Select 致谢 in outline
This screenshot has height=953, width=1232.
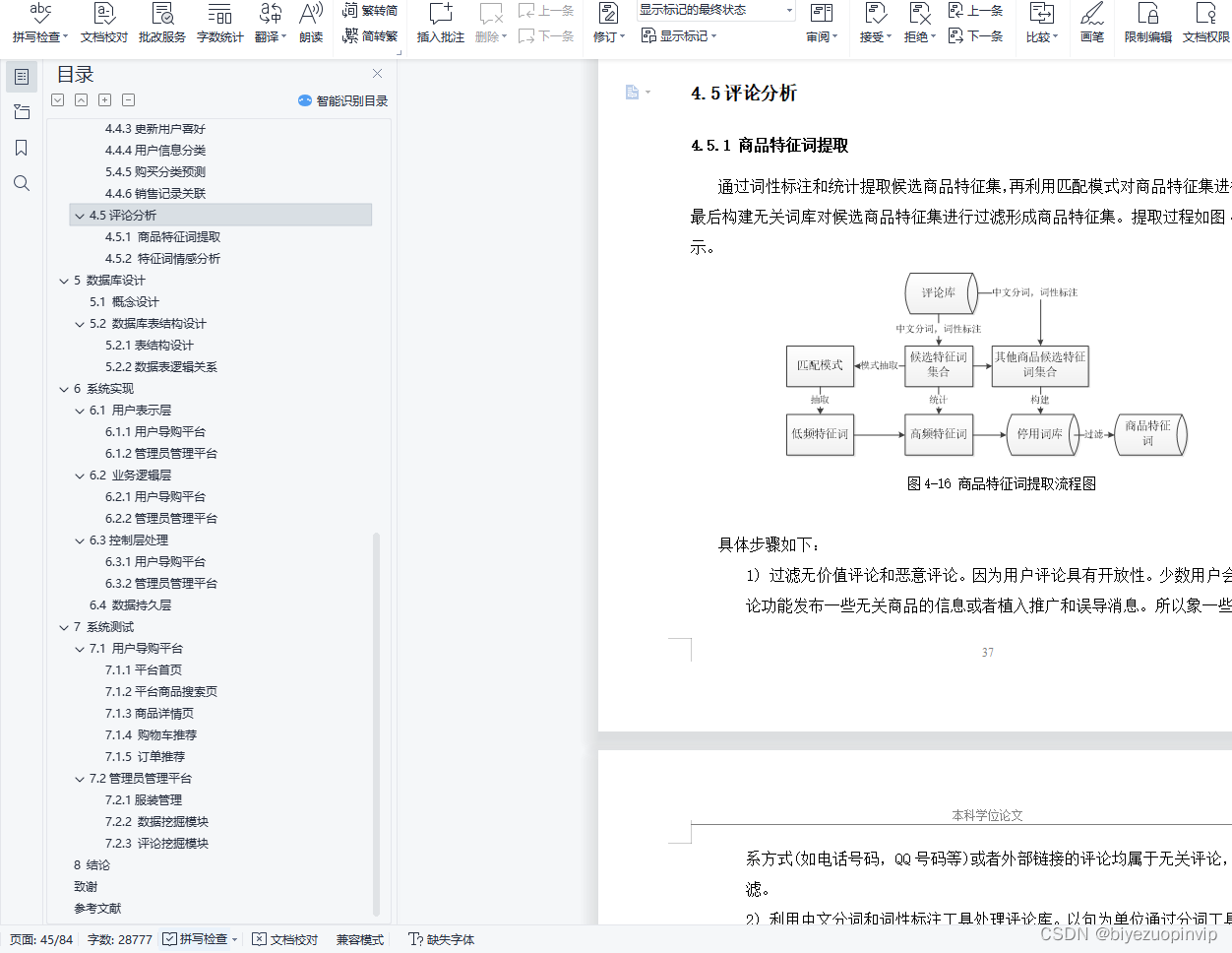coord(86,887)
